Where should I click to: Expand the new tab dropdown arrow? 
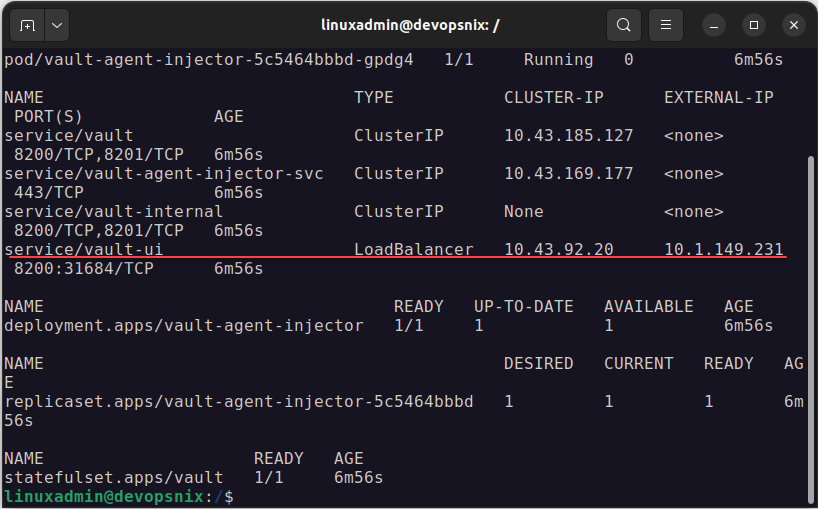pyautogui.click(x=56, y=24)
